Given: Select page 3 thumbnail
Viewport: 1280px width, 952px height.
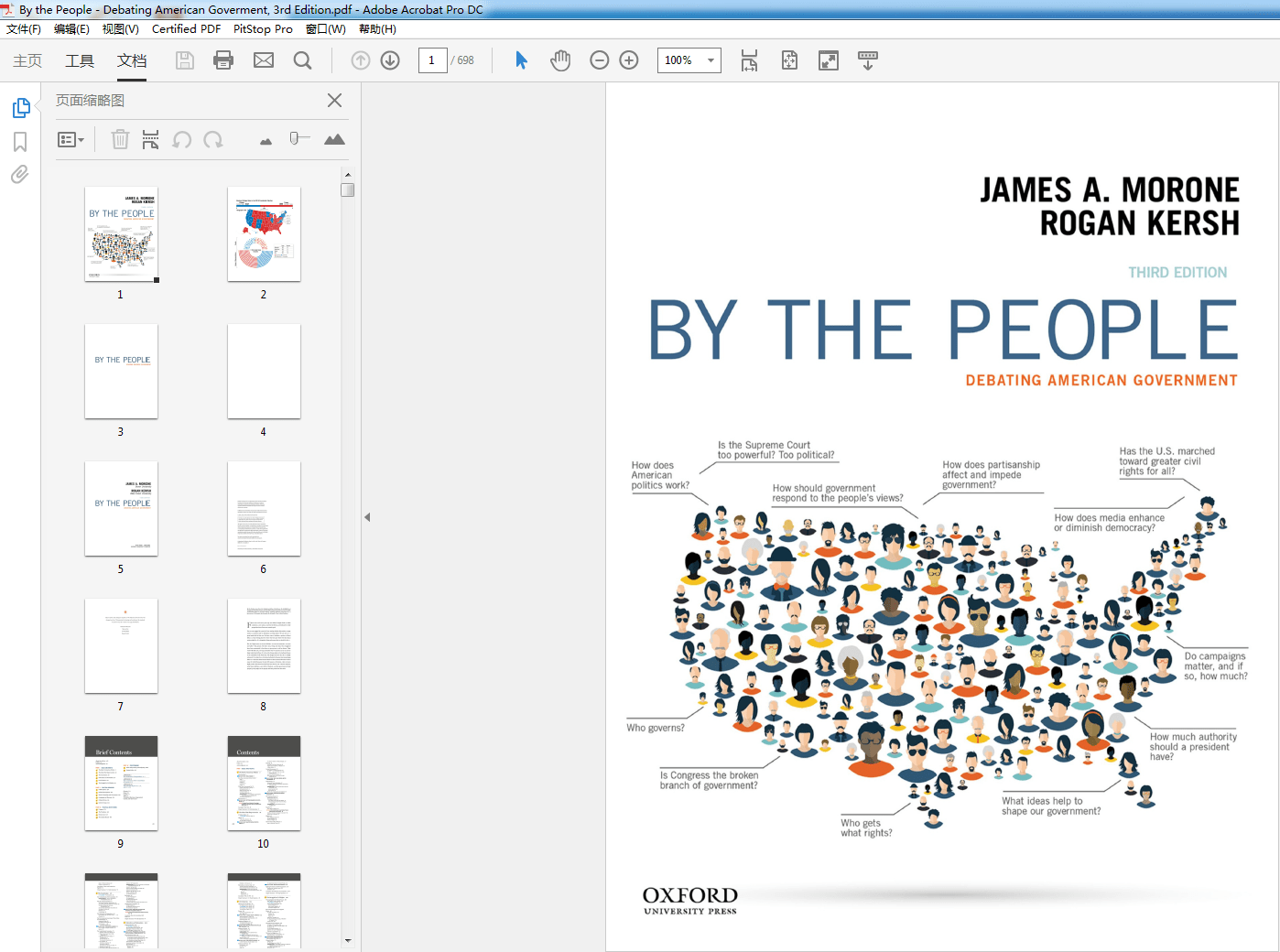Looking at the screenshot, I should 121,372.
